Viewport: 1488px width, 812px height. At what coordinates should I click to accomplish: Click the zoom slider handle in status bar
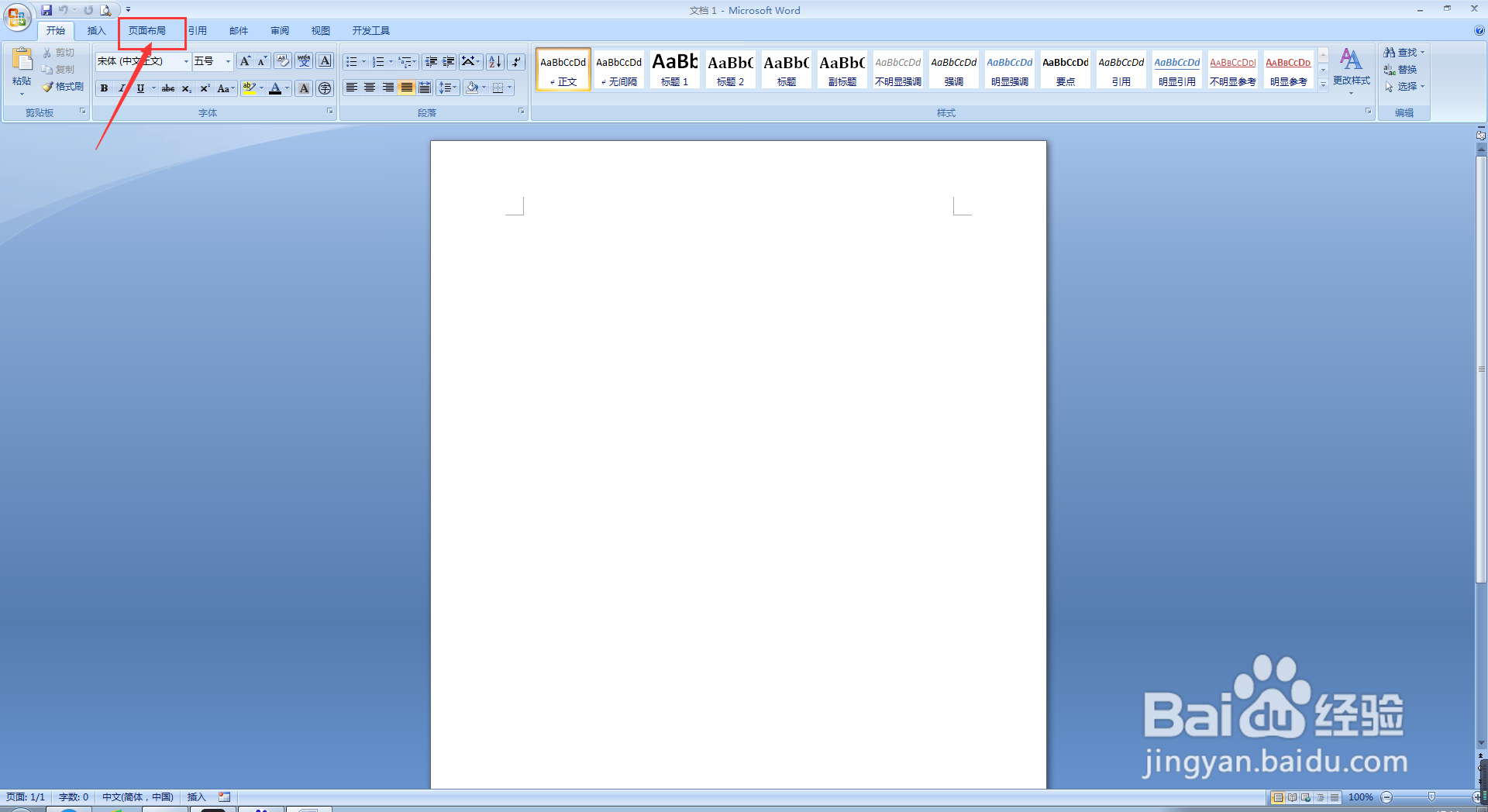coord(1431,797)
